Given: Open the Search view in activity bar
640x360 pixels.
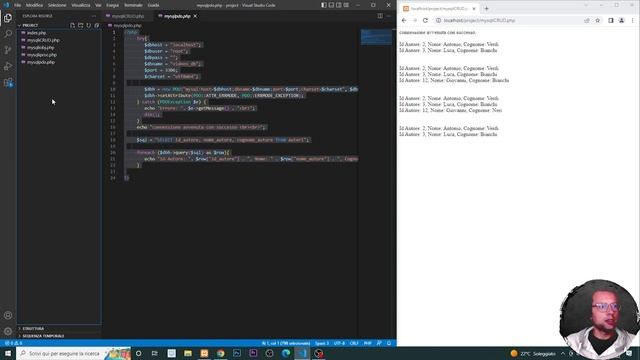Looking at the screenshot, I should click(x=8, y=33).
